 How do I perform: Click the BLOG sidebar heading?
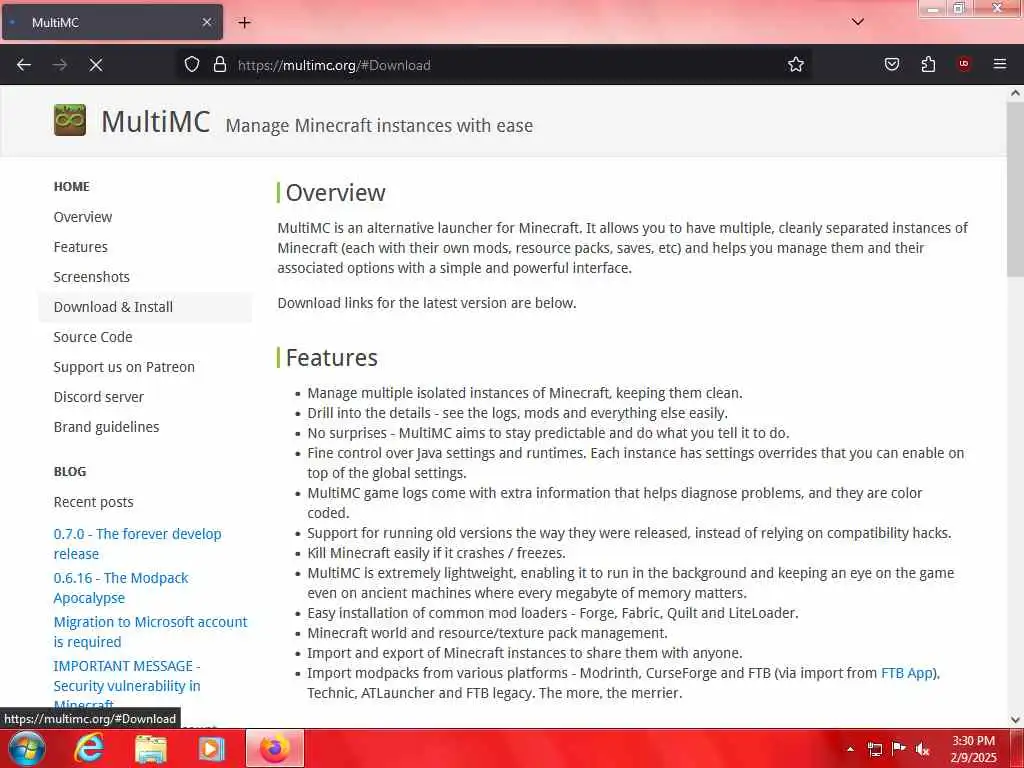70,472
